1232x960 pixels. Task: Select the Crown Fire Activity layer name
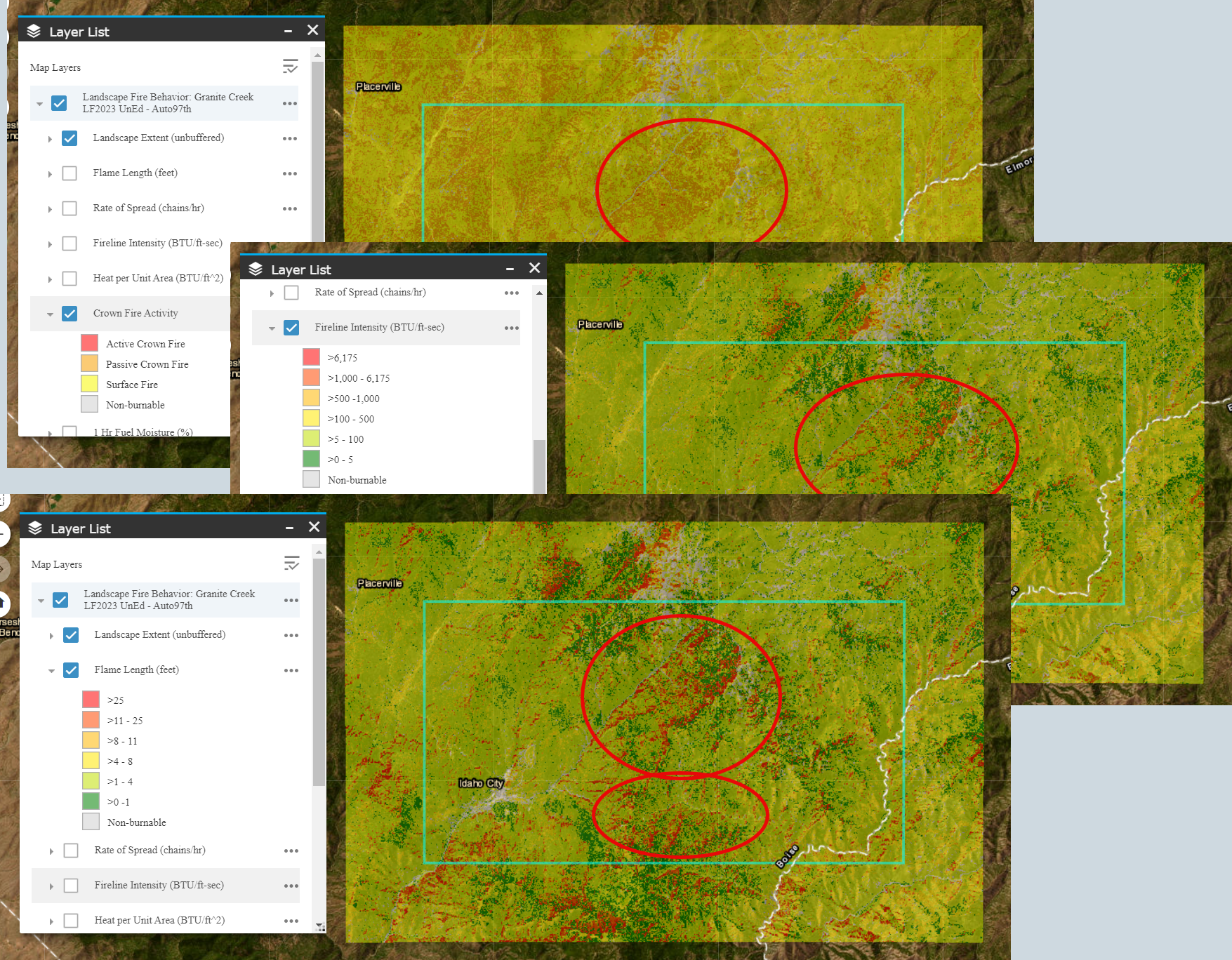pyautogui.click(x=135, y=313)
